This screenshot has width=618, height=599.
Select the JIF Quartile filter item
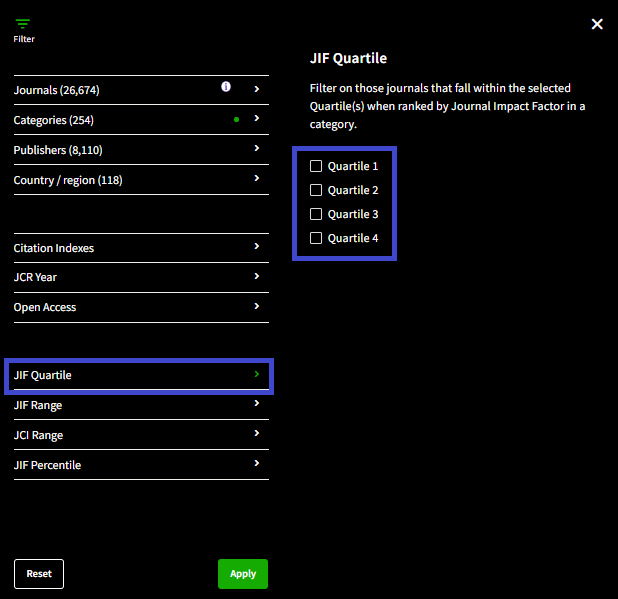point(140,376)
